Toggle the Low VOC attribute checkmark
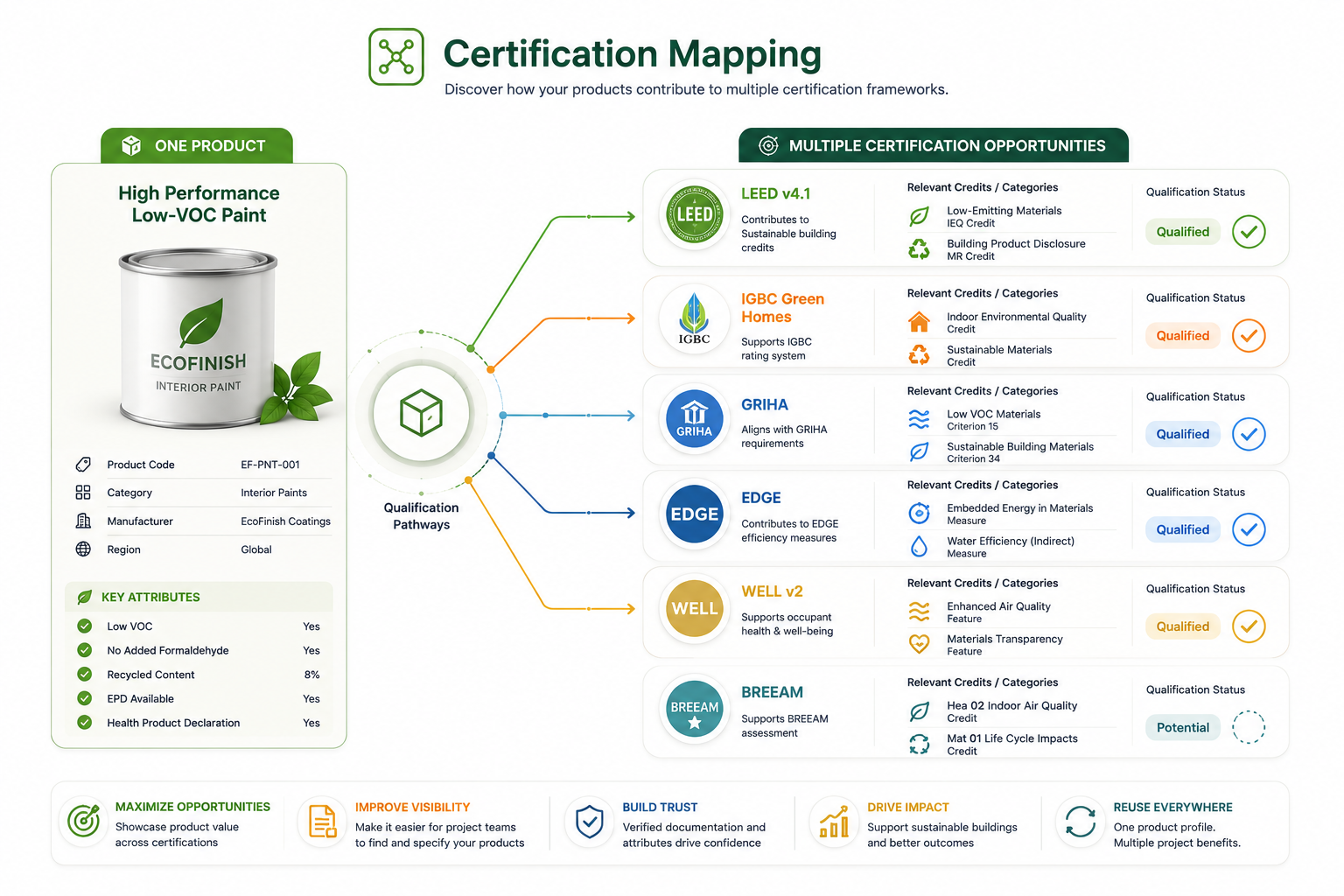Image resolution: width=1344 pixels, height=896 pixels. 85,626
